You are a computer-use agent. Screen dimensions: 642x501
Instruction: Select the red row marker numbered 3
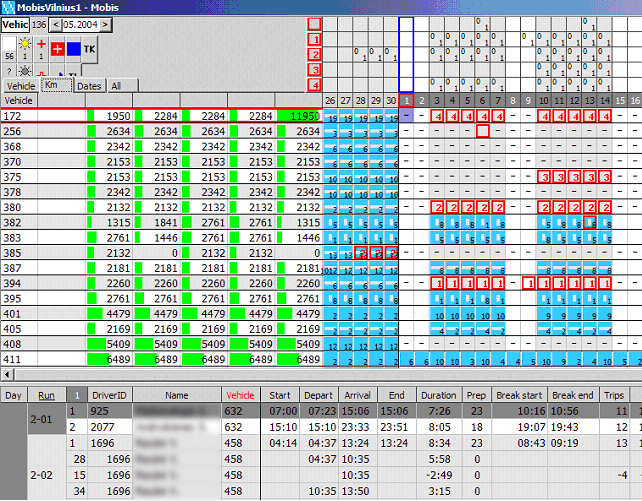[314, 70]
